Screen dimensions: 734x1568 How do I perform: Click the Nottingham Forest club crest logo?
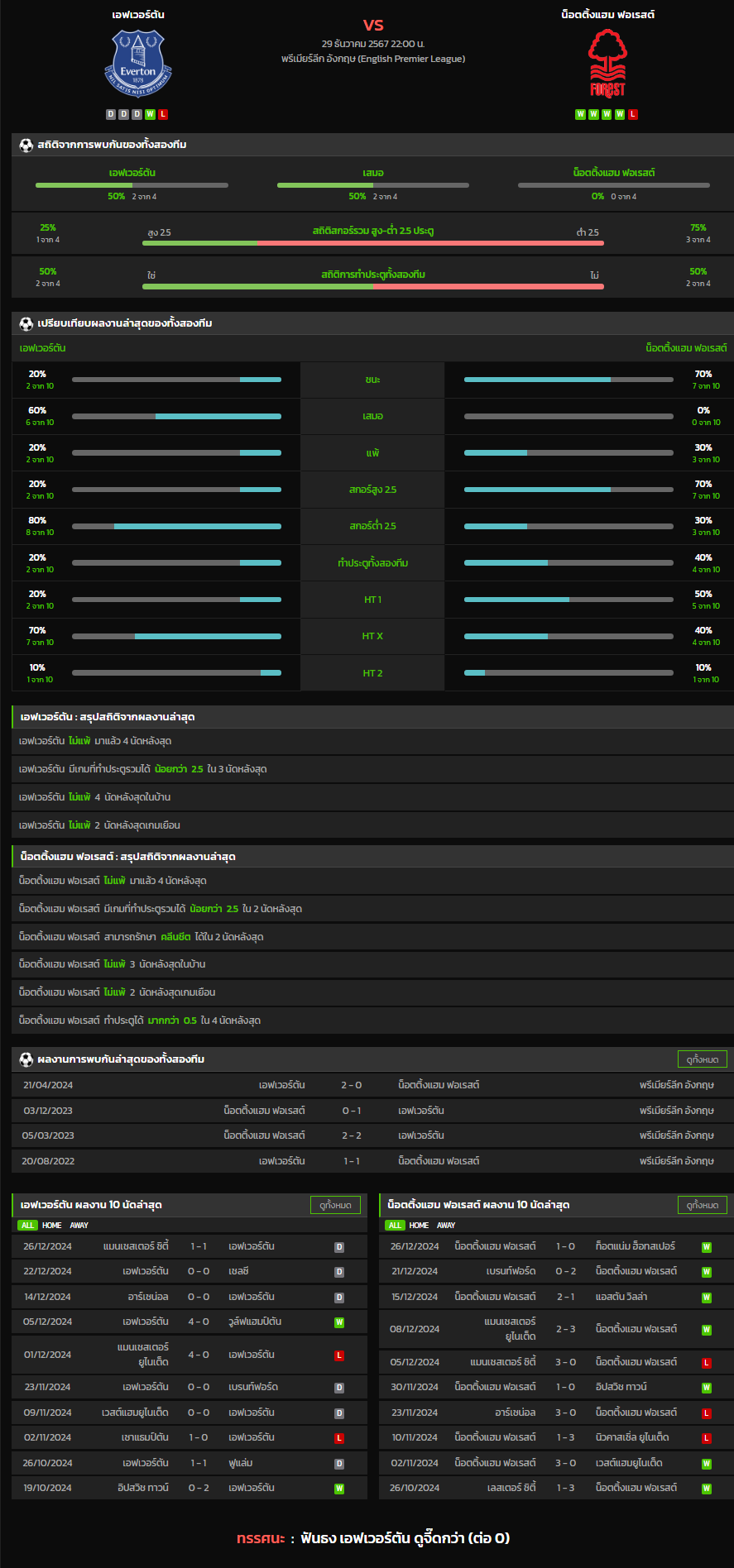click(607, 63)
